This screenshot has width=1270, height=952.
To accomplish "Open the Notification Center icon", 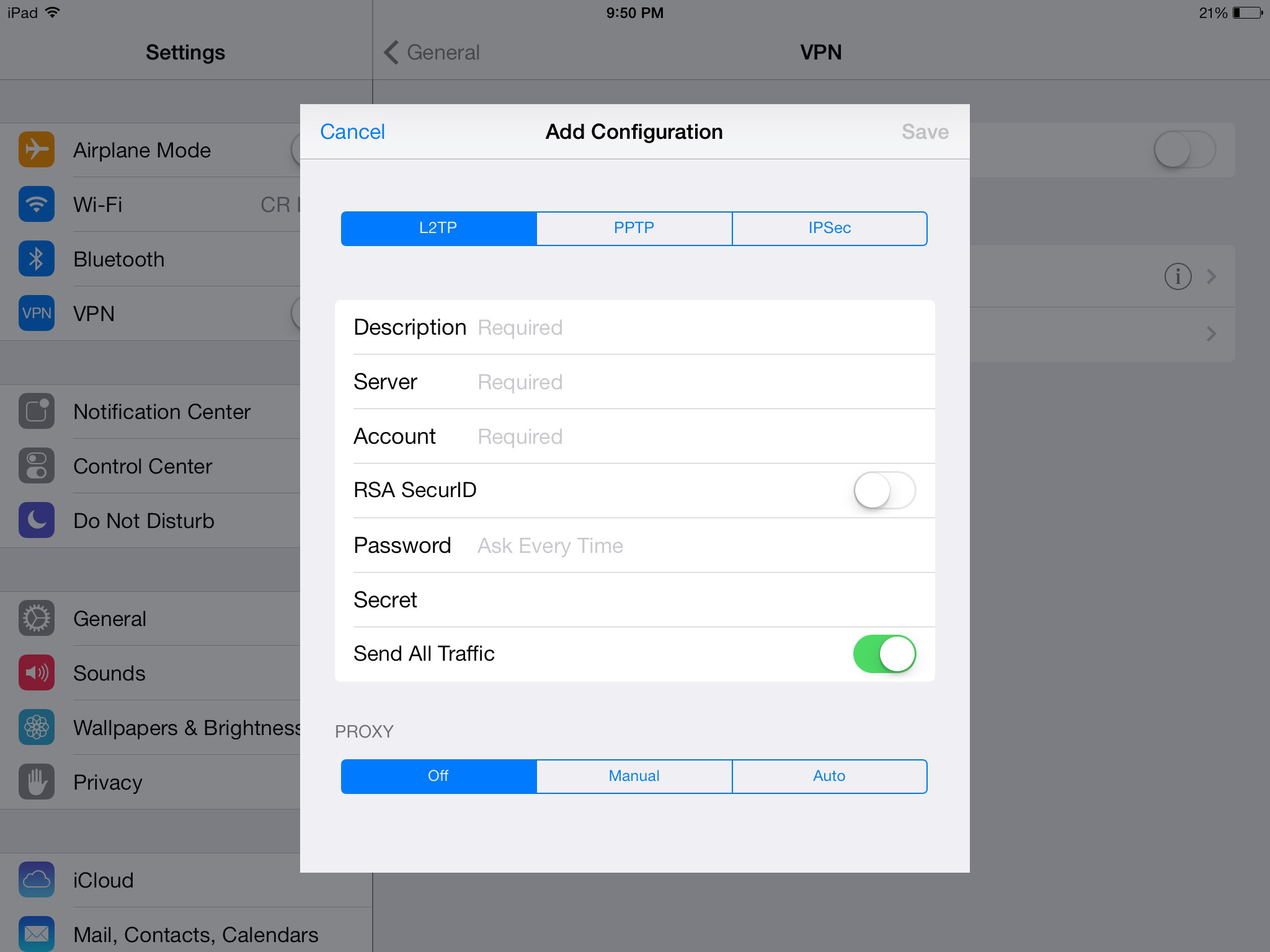I will pos(37,411).
